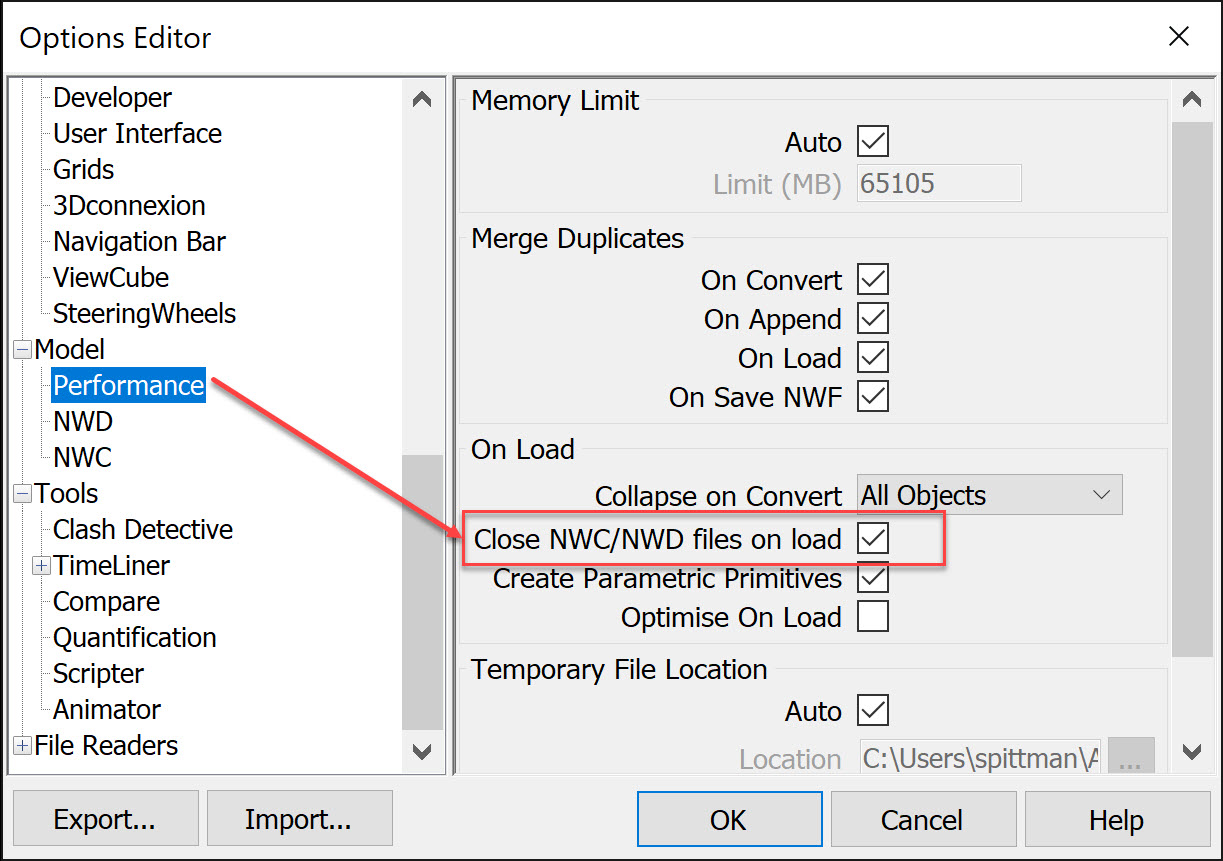1223x861 pixels.
Task: Click the OK button
Action: coord(729,820)
